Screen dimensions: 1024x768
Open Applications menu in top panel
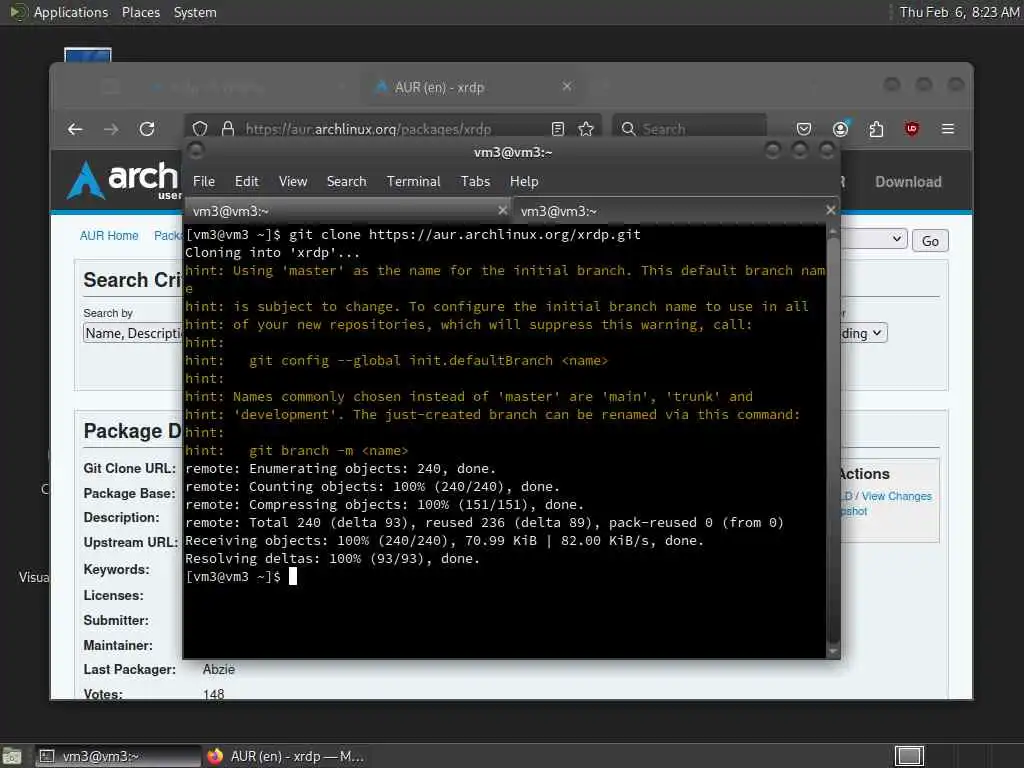[x=71, y=12]
